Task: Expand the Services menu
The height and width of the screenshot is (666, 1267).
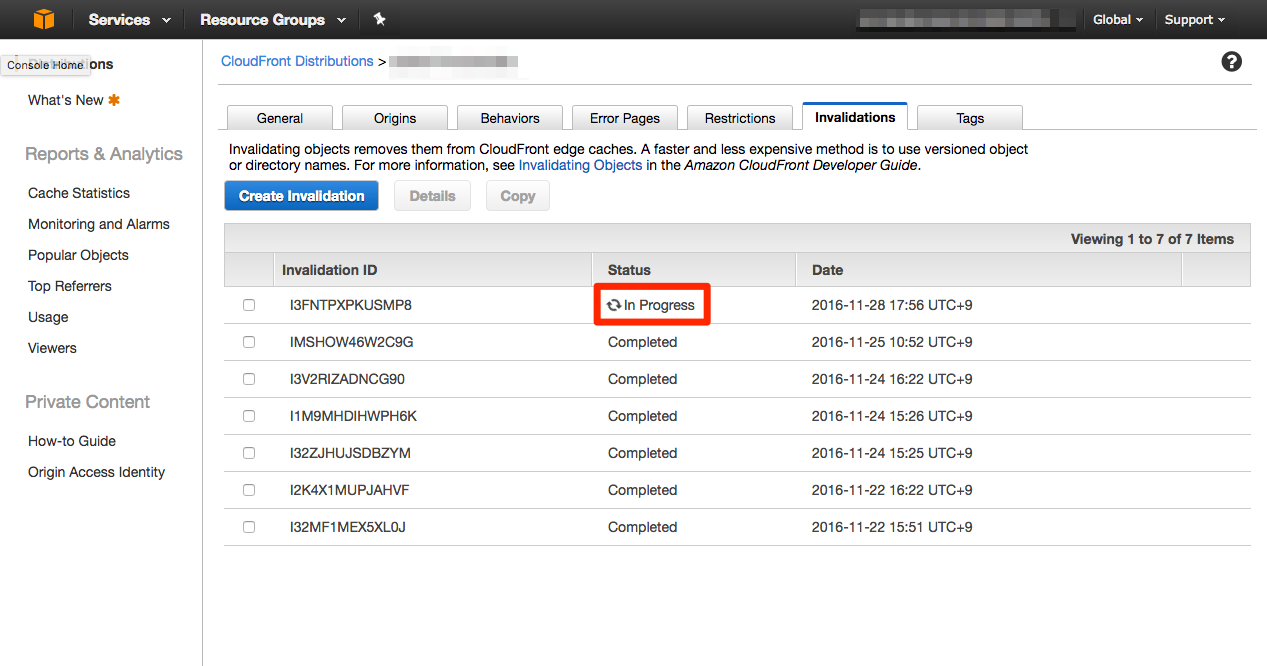Action: pyautogui.click(x=128, y=18)
